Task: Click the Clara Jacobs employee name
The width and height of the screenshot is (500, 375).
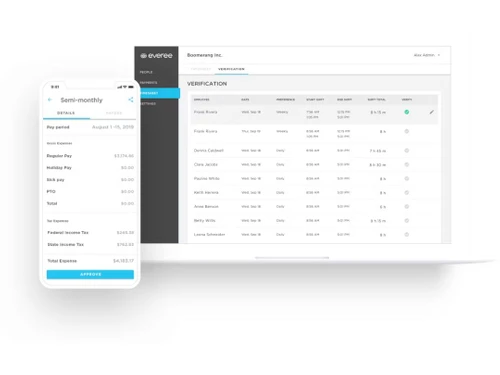Action: (206, 165)
